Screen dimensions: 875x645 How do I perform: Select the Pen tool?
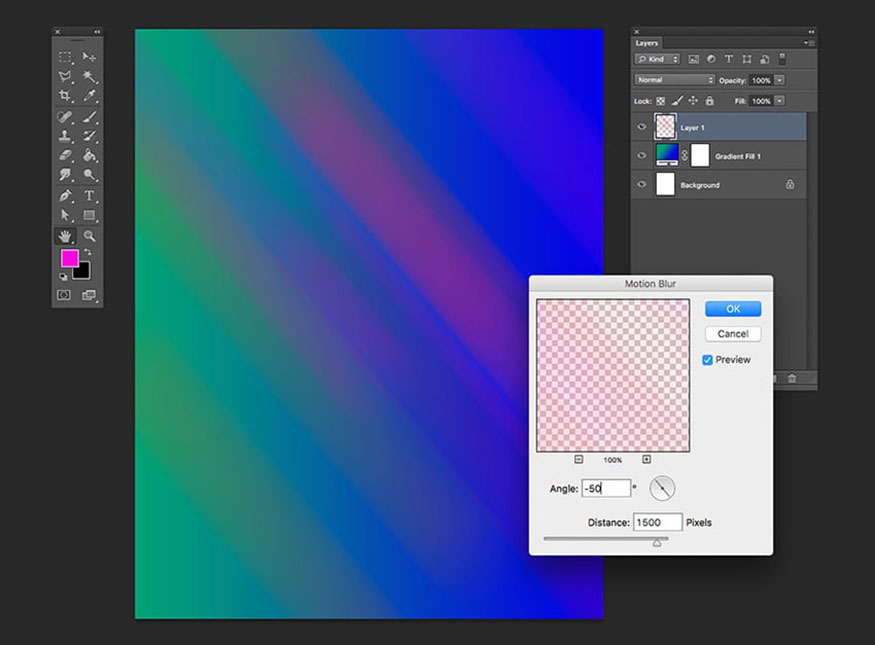pos(65,196)
